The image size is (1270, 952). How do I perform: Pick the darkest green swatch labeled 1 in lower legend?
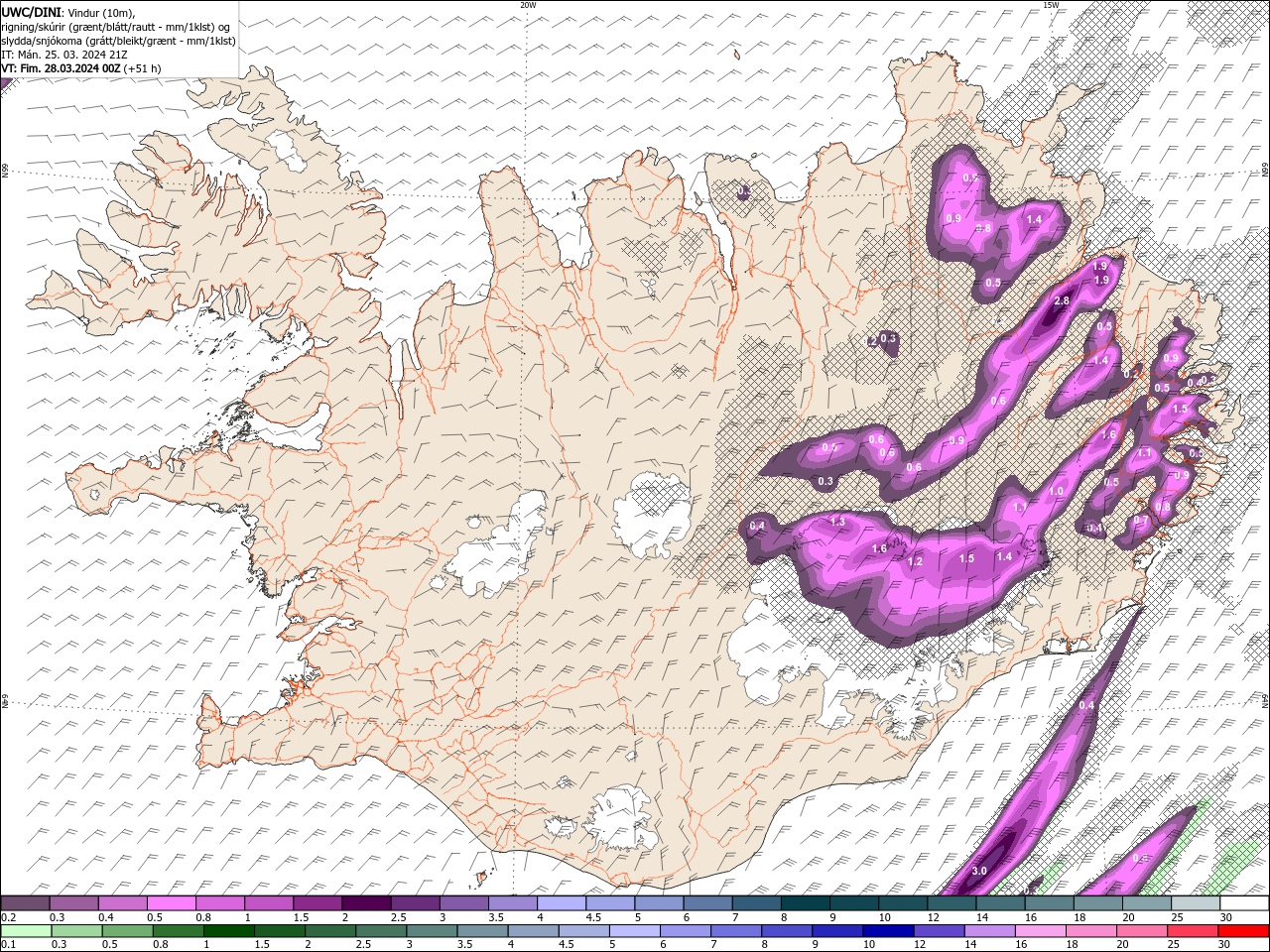click(x=228, y=930)
